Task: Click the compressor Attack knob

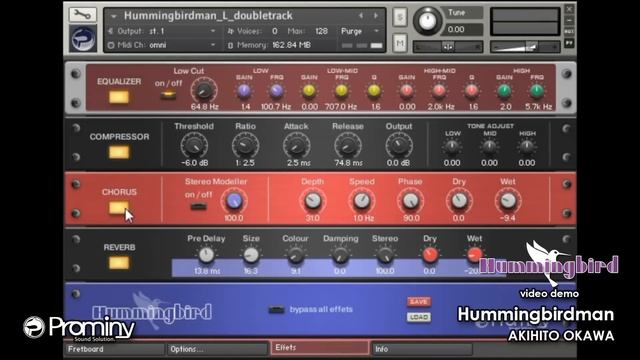Action: click(296, 146)
